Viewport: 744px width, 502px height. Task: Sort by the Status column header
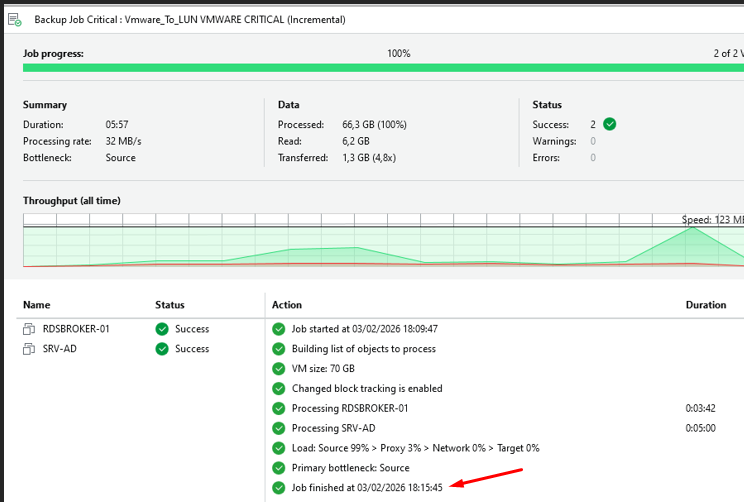click(170, 305)
